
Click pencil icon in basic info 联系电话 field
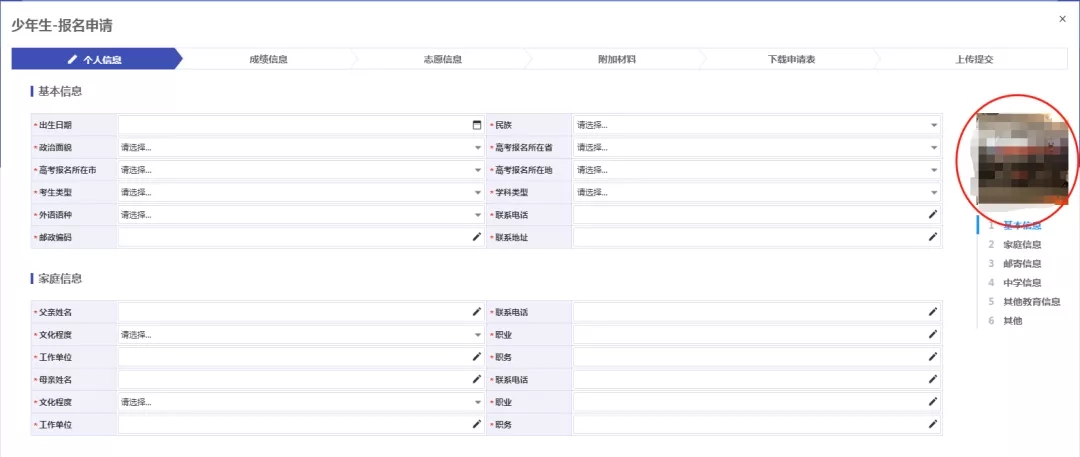click(933, 214)
